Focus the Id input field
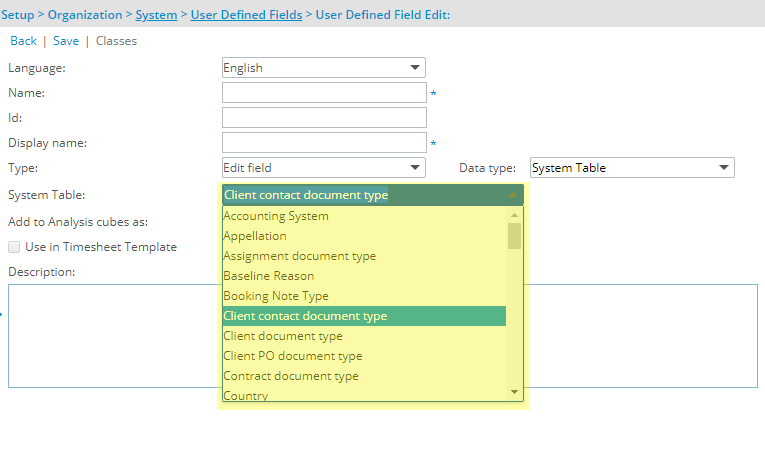 point(324,118)
